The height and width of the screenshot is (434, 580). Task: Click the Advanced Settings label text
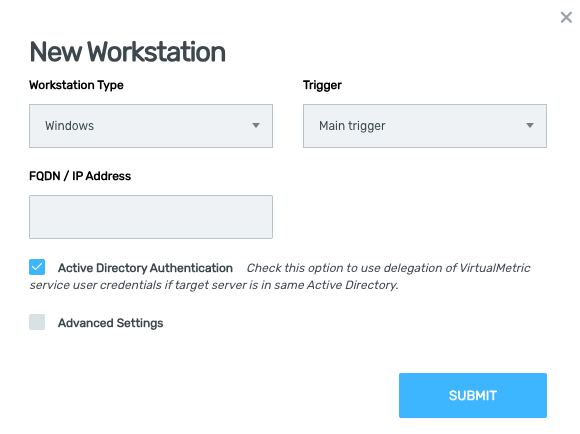coord(110,323)
